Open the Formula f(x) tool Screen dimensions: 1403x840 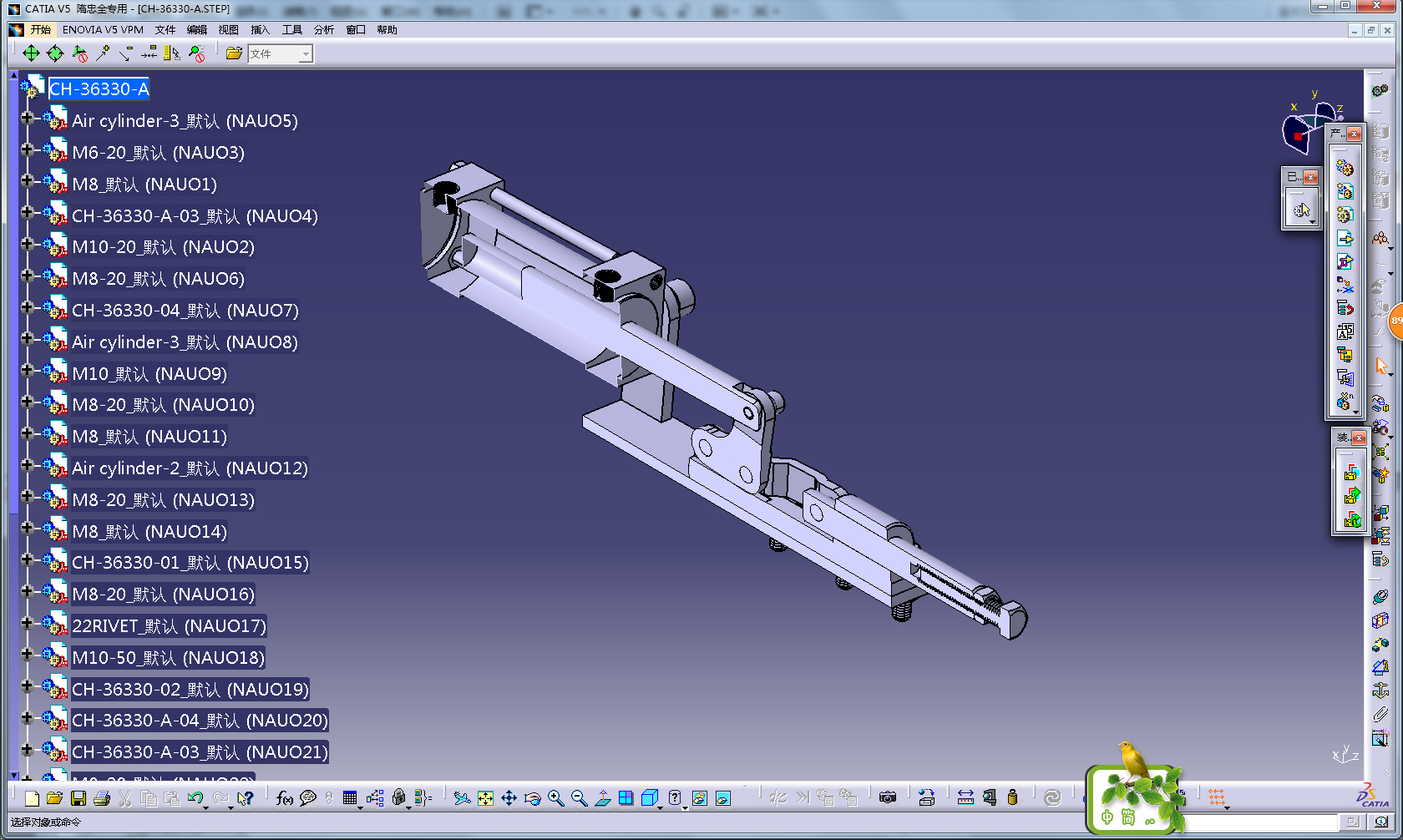(x=285, y=799)
